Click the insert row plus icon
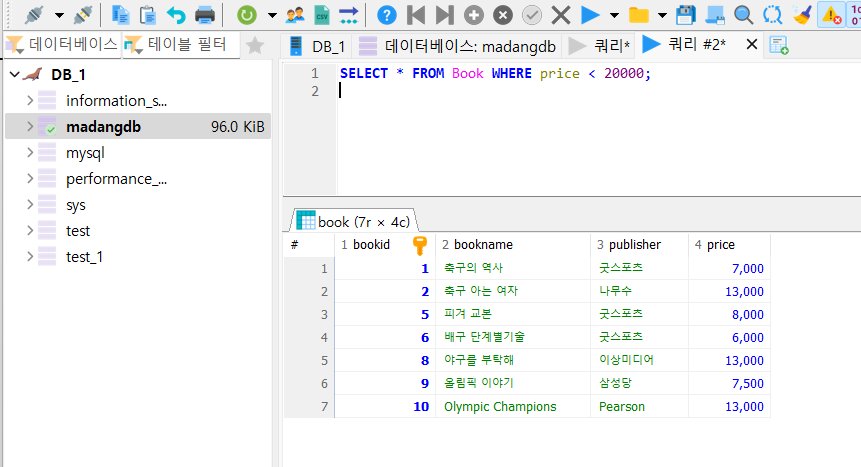 click(474, 15)
